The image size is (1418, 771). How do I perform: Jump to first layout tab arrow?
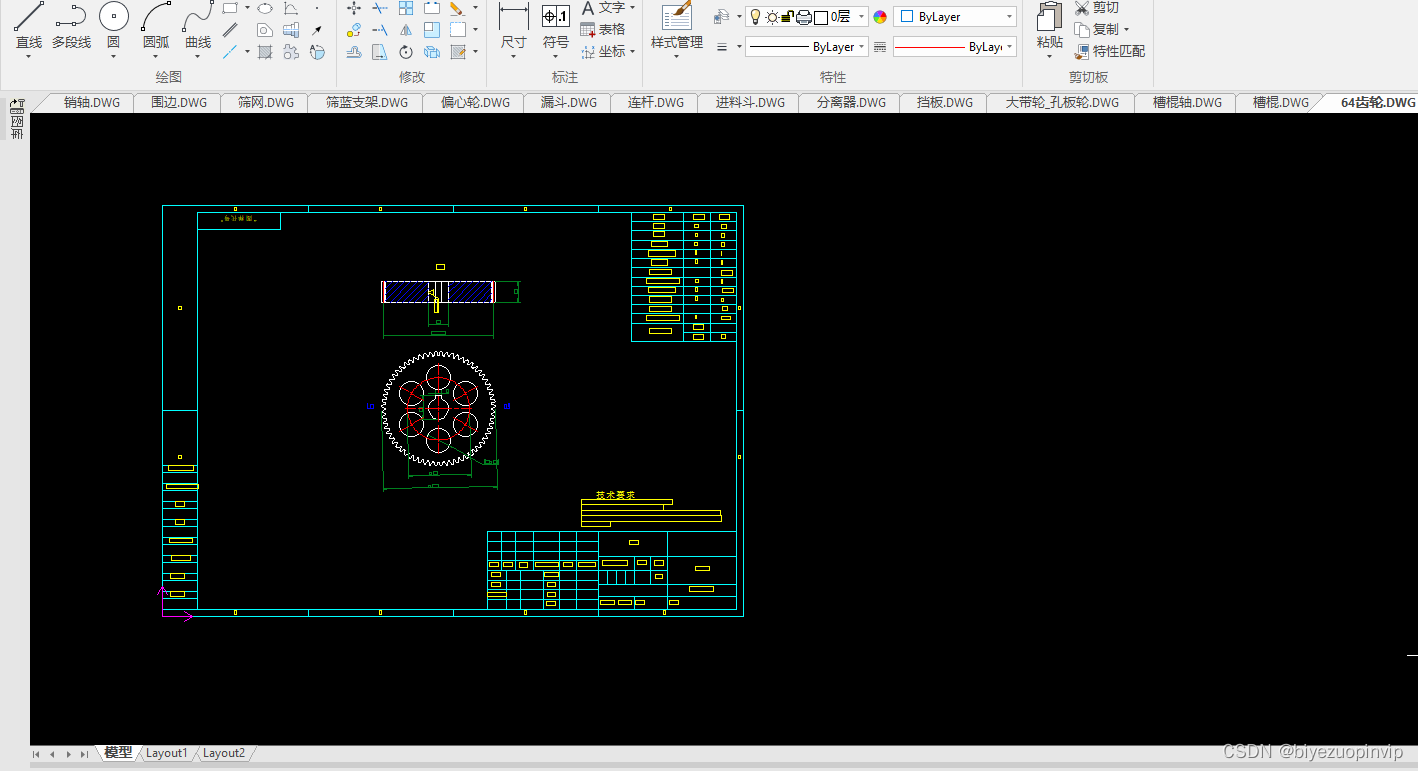tap(37, 754)
